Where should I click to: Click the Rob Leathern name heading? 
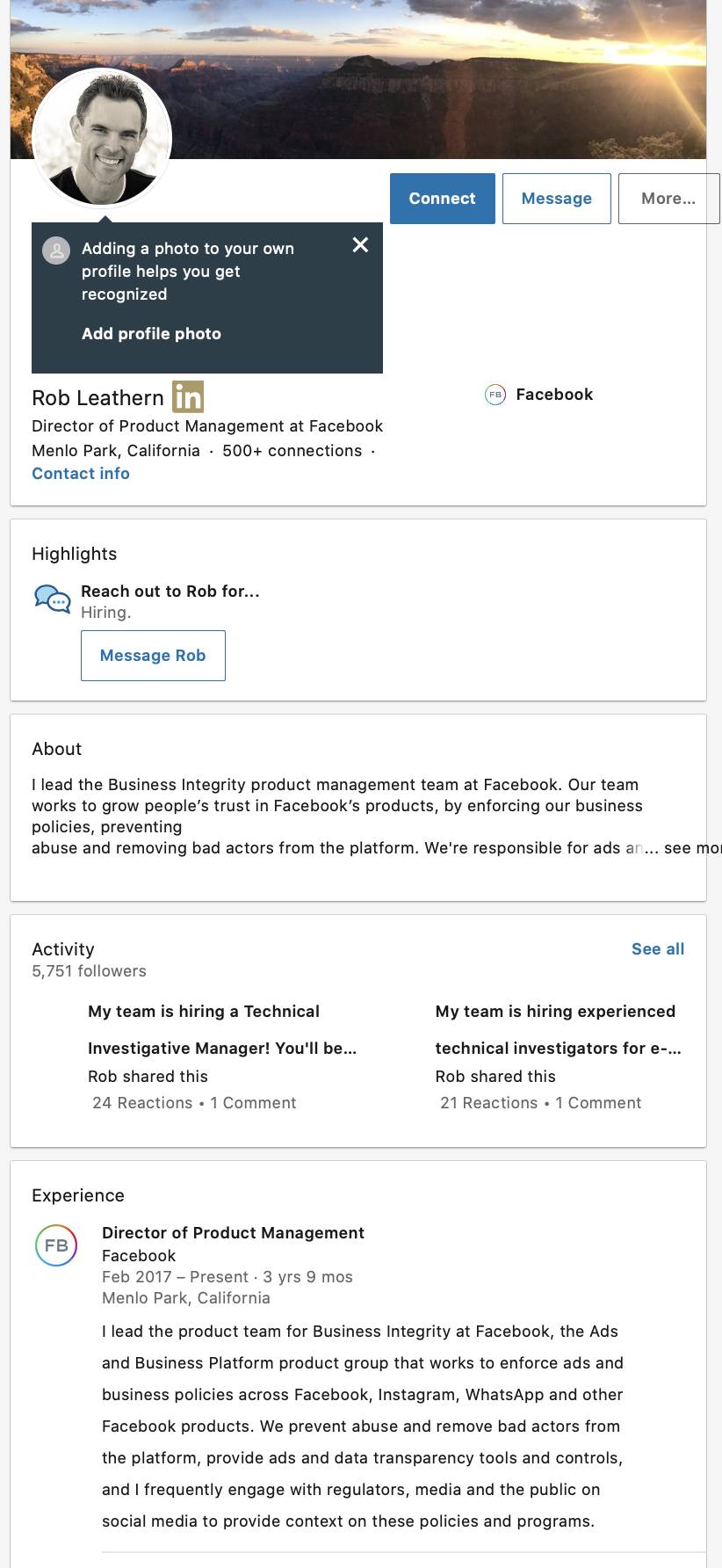[x=97, y=398]
